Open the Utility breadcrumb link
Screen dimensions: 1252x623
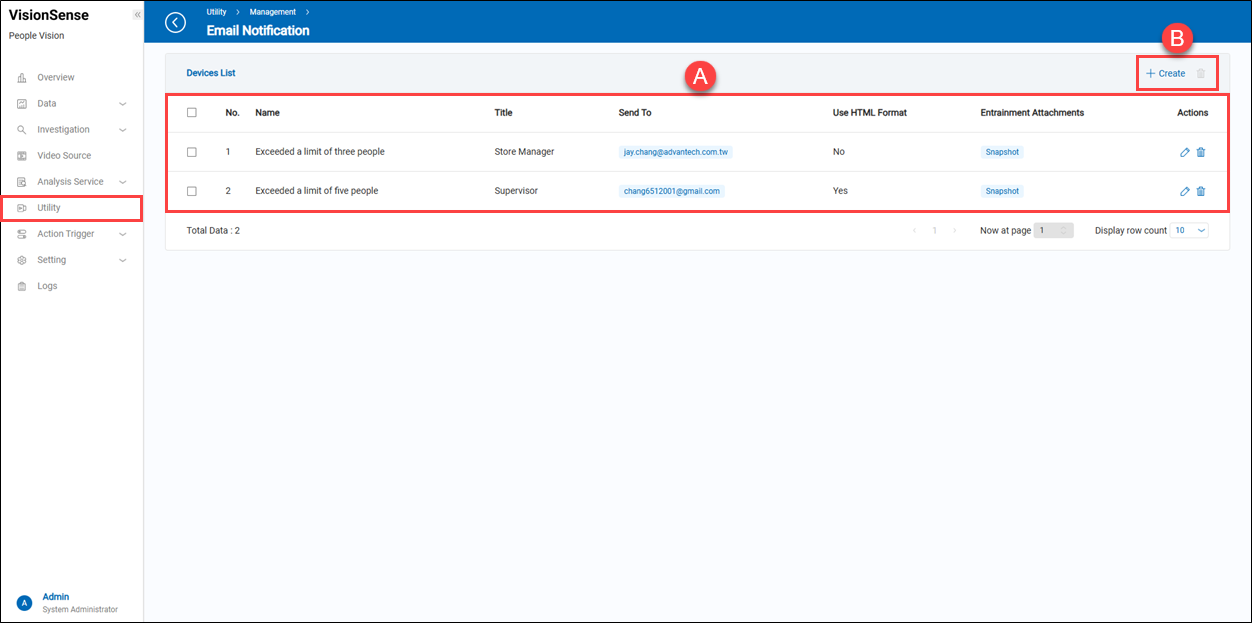click(x=215, y=12)
